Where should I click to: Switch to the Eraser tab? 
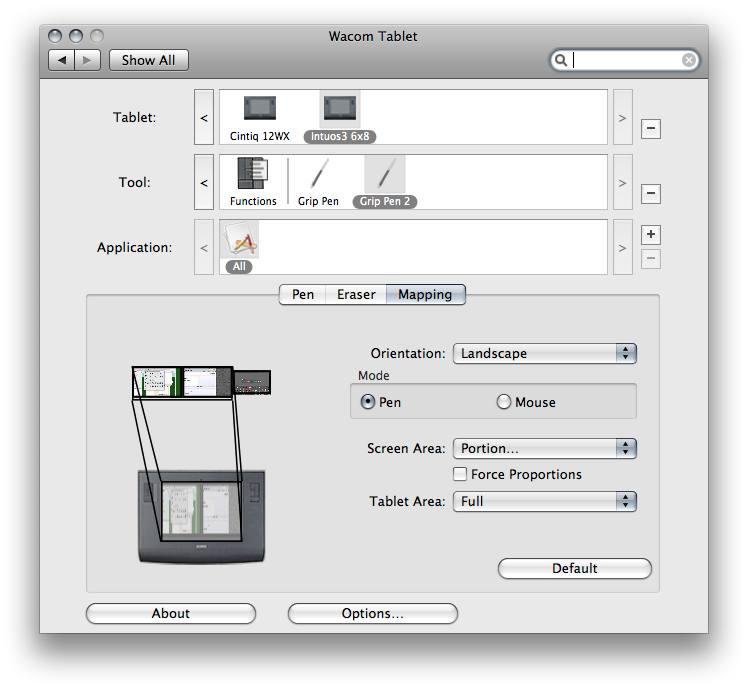pos(356,294)
